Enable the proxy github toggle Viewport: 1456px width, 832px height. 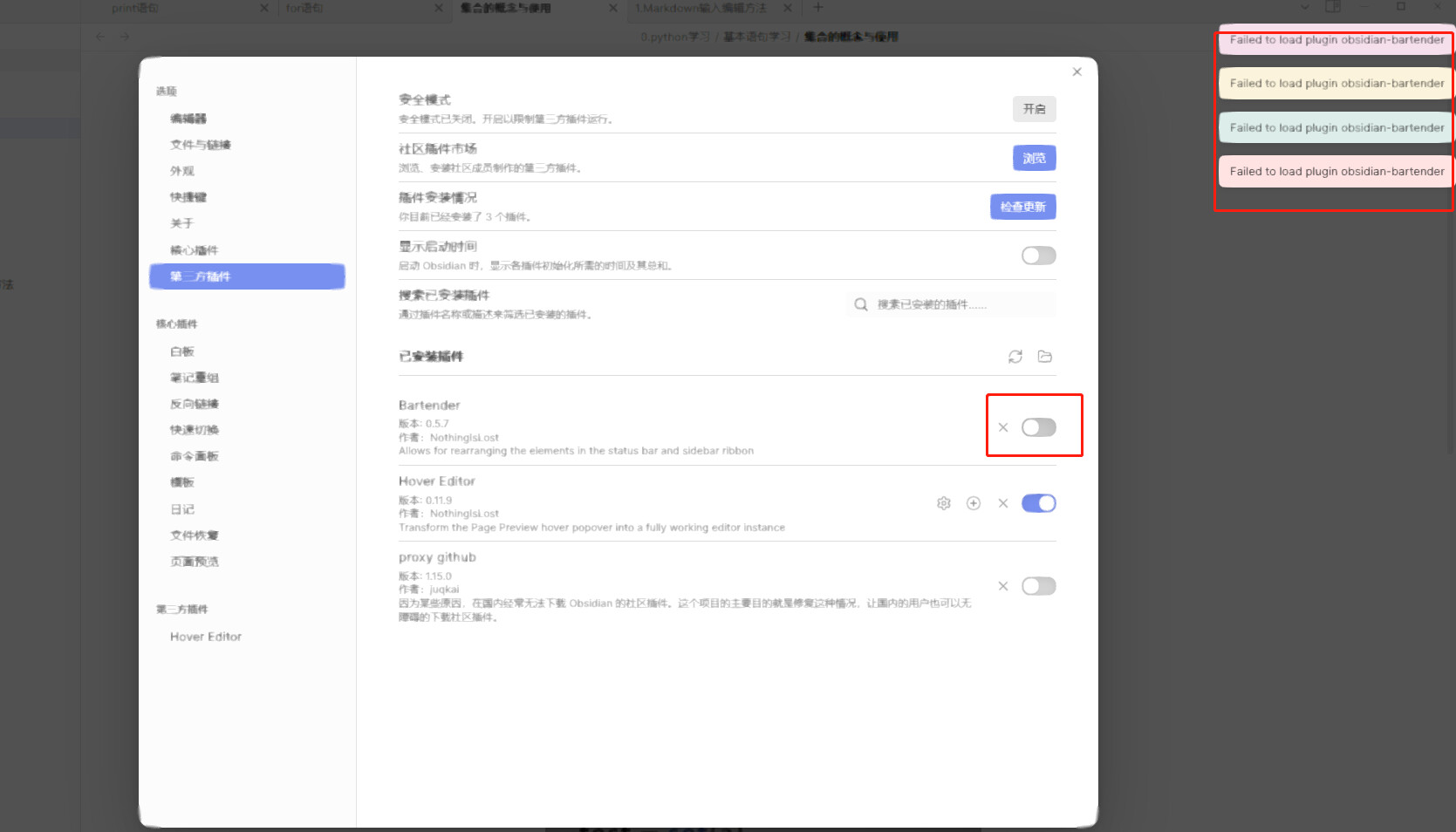1038,586
